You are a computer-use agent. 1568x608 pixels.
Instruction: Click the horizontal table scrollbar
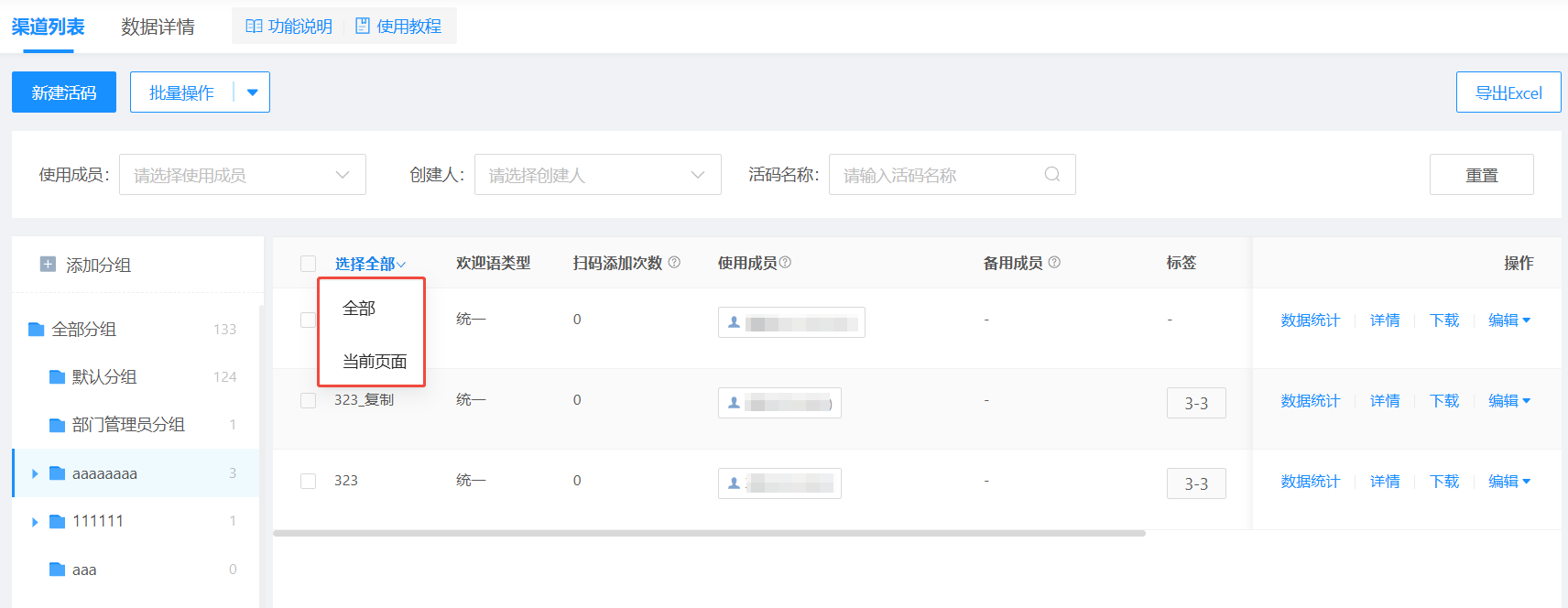[x=709, y=533]
